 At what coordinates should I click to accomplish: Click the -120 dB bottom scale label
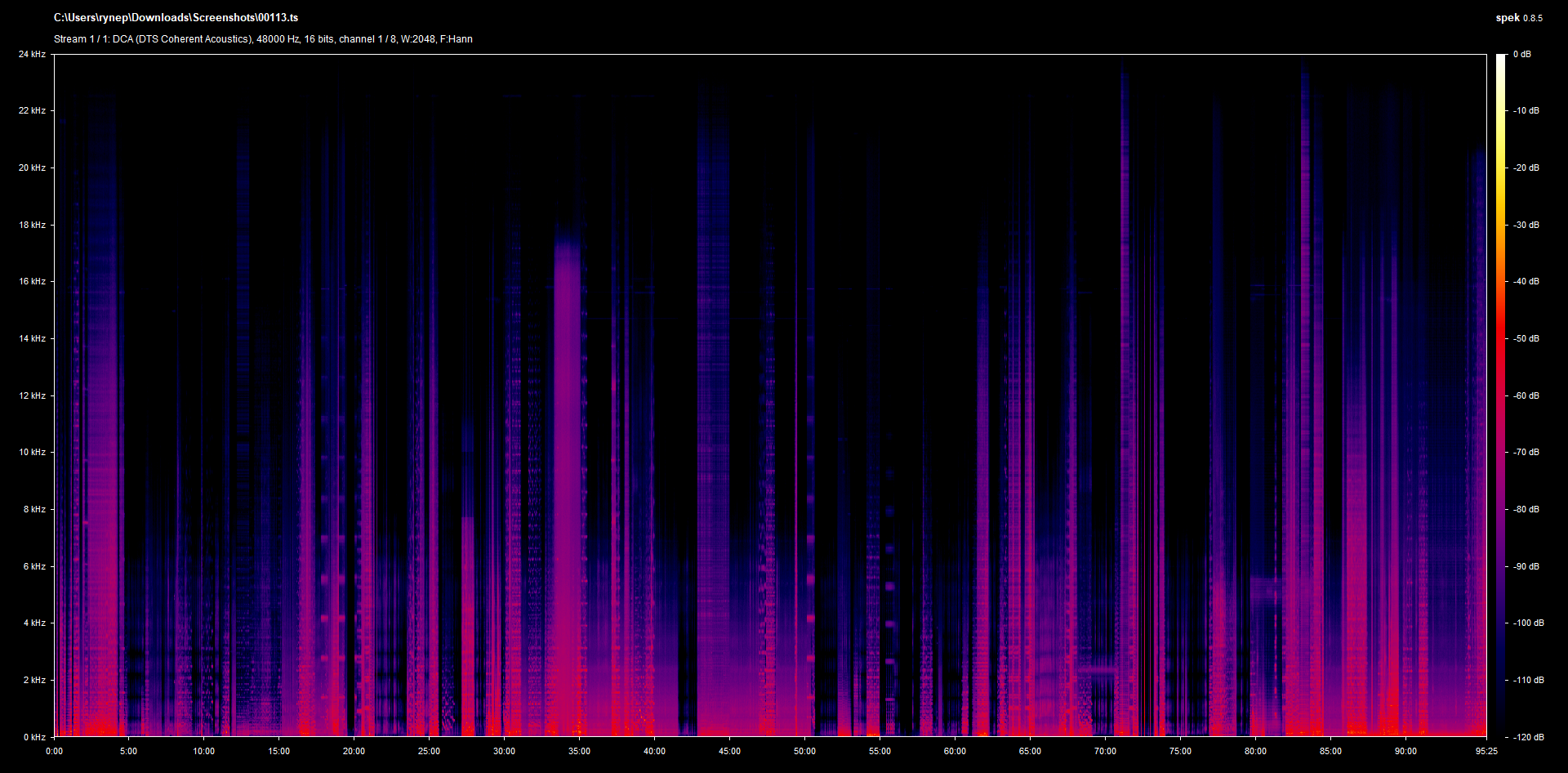coord(1528,737)
